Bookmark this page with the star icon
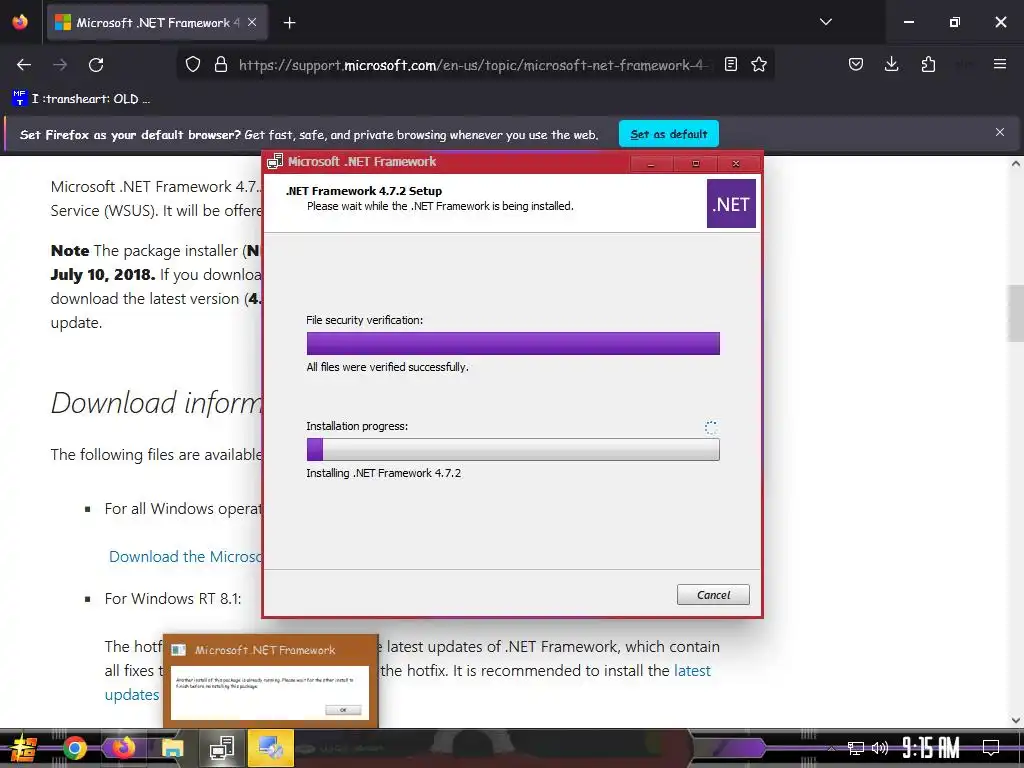Viewport: 1024px width, 768px height. click(x=759, y=65)
